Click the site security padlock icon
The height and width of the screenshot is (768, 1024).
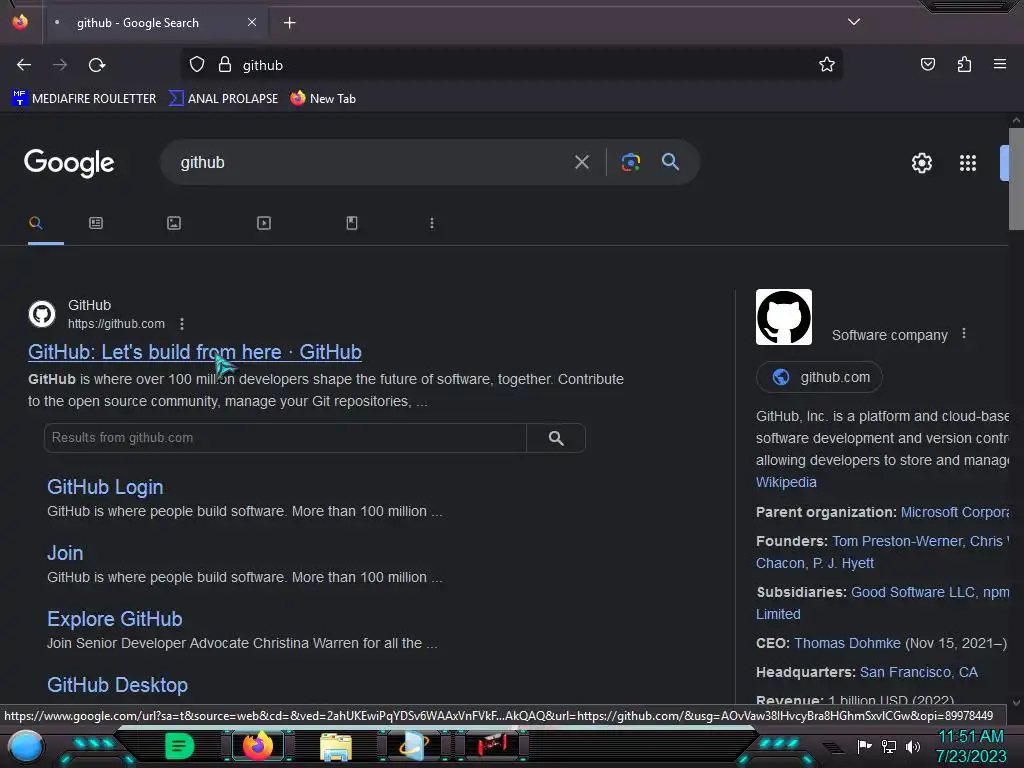pos(225,65)
